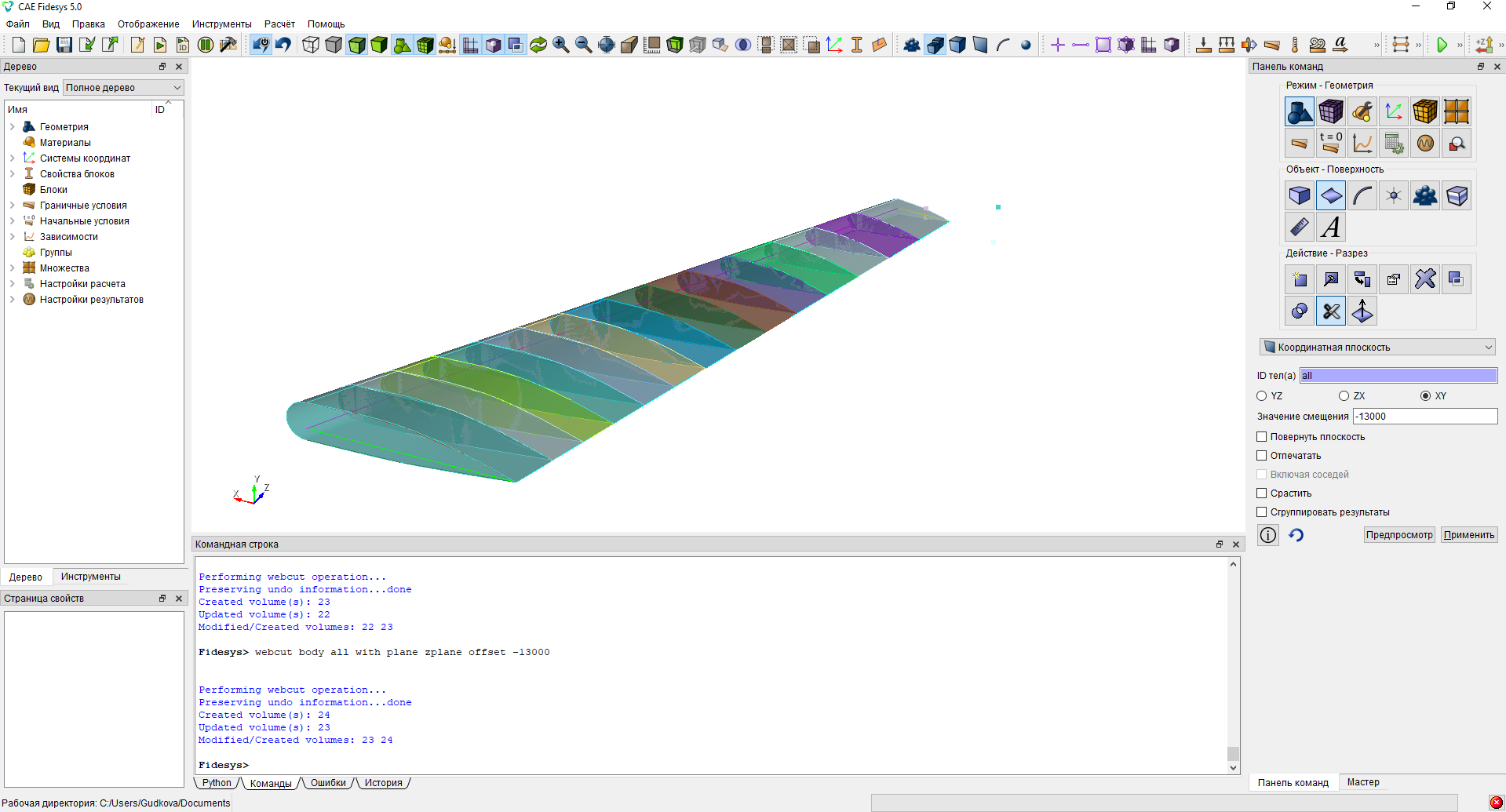
Task: Click the red stop button in status bar
Action: tap(1496, 803)
